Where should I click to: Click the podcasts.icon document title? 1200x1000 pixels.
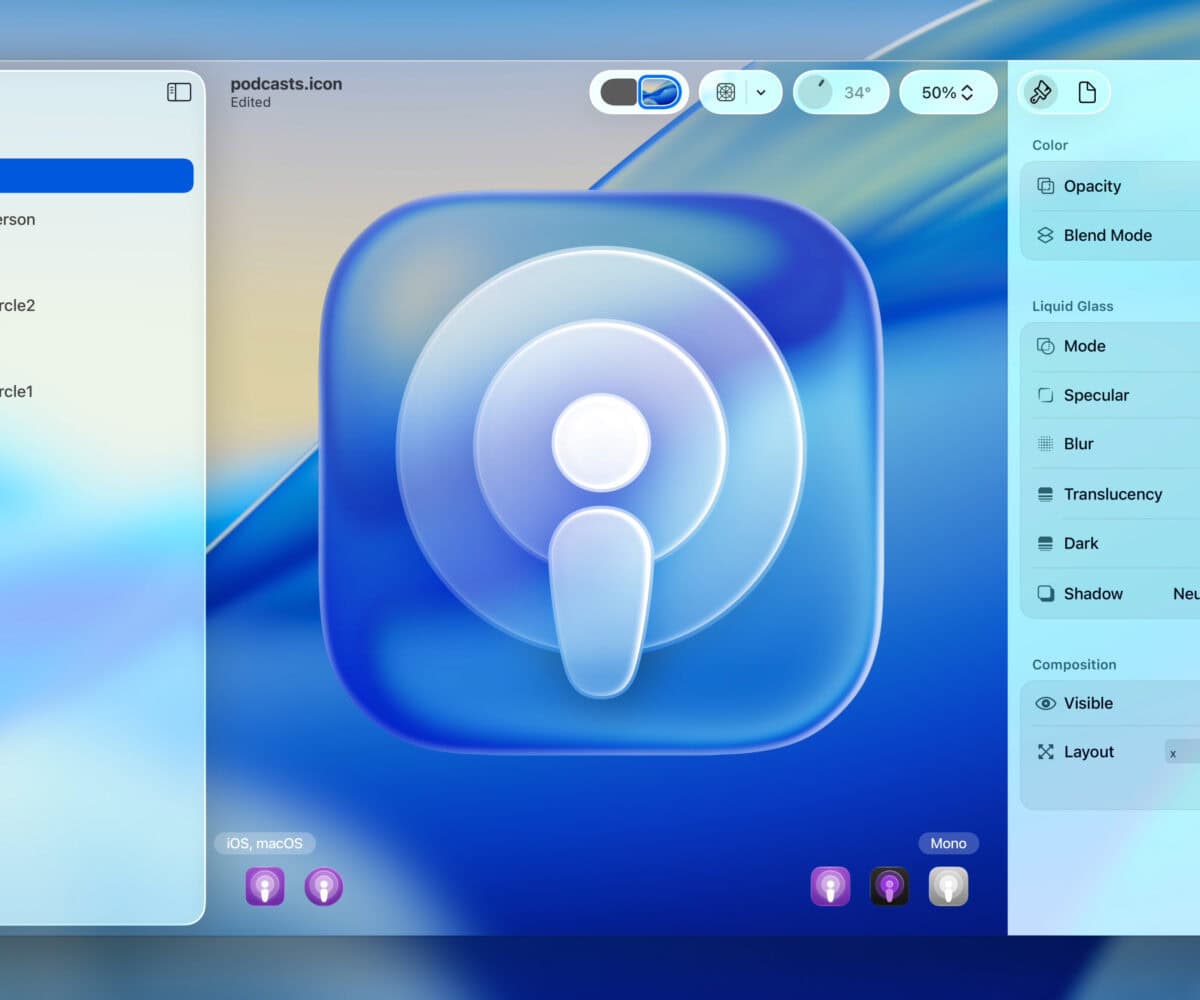(286, 84)
